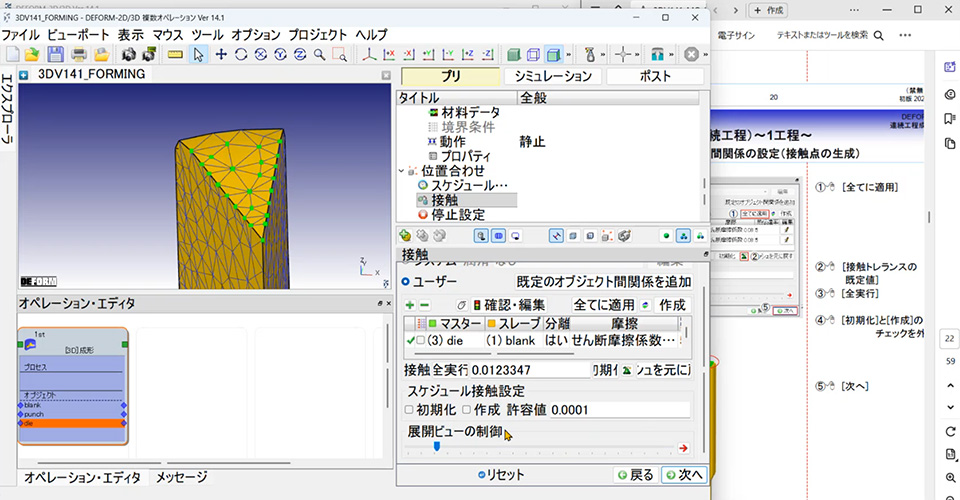This screenshot has height=500, width=960.
Task: Click the measure ruler tool icon
Action: click(x=175, y=54)
